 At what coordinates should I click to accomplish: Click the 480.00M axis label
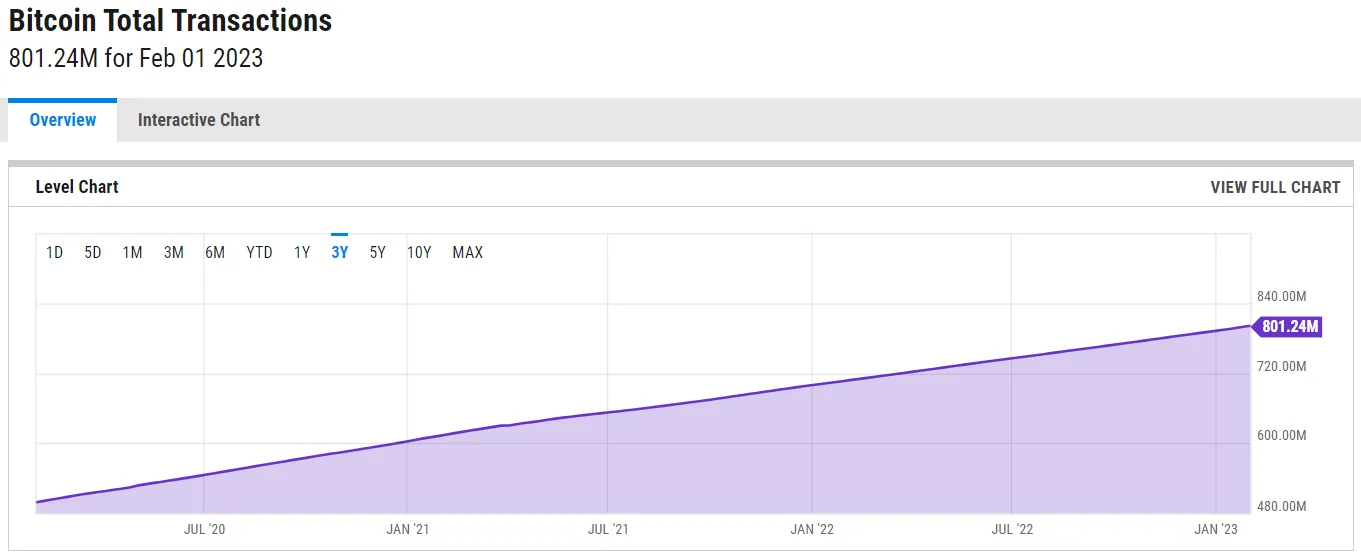click(1282, 506)
